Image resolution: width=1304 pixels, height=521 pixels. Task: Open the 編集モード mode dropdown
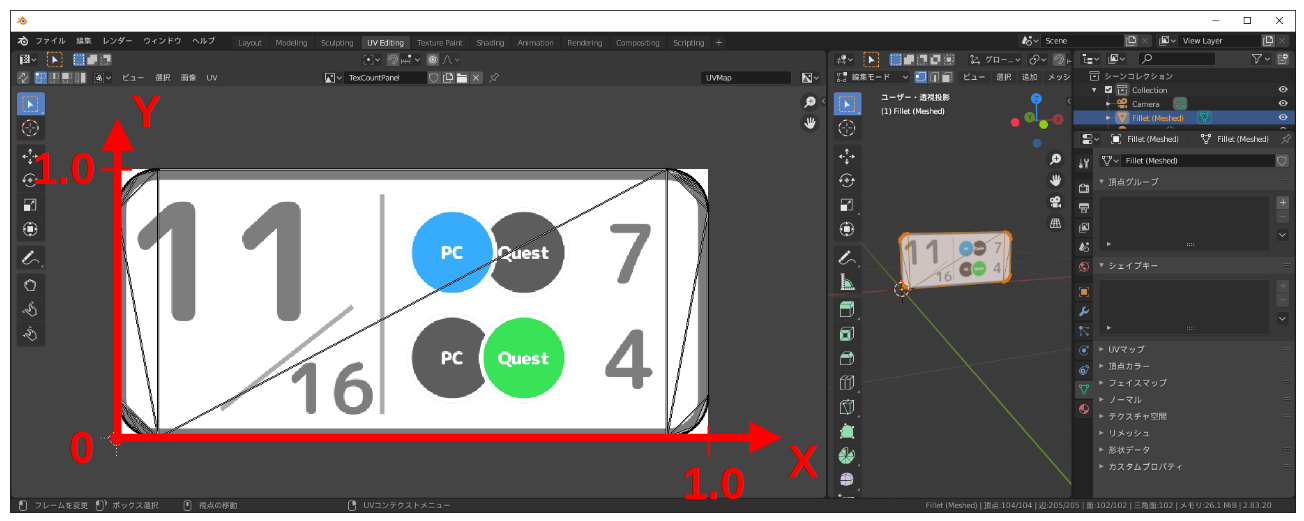(873, 77)
